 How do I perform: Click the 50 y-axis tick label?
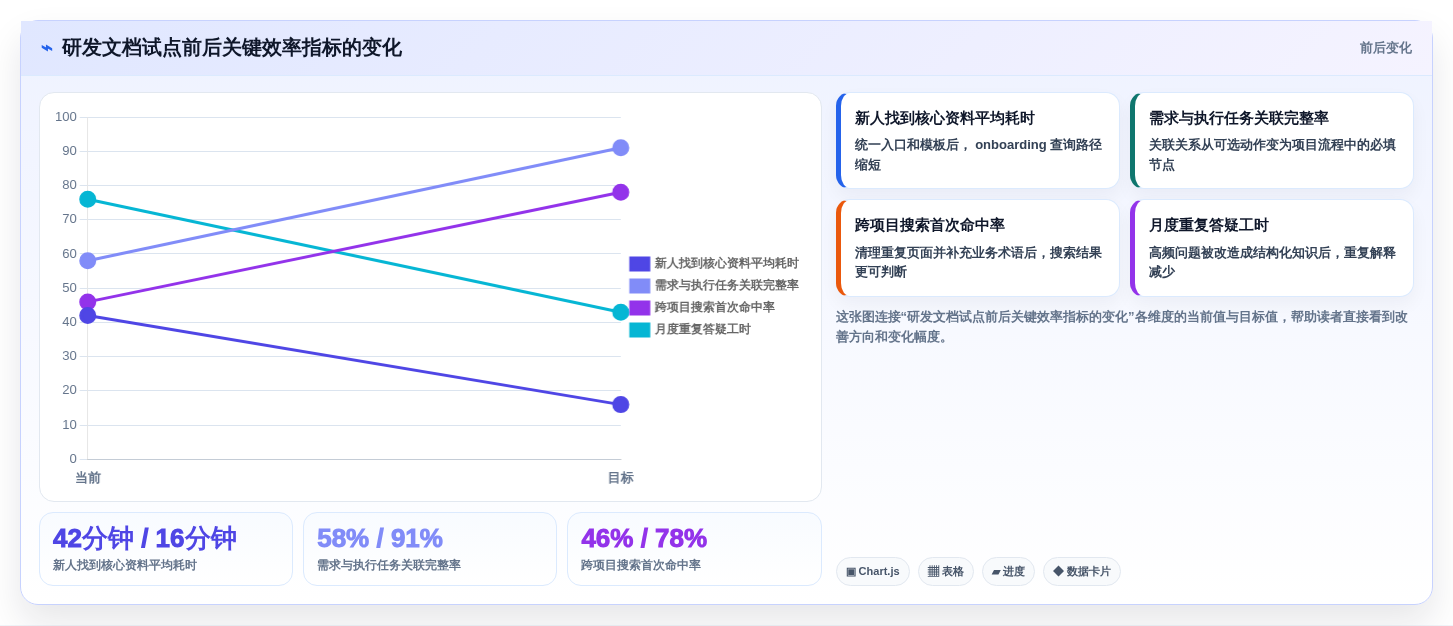69,288
